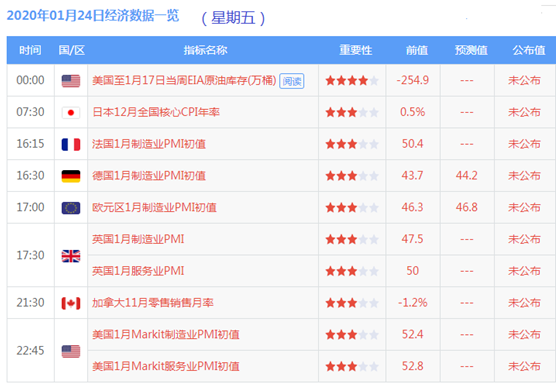The height and width of the screenshot is (386, 558).
Task: Click the star rating for 英国1月服务业PMI
Action: pyautogui.click(x=352, y=271)
